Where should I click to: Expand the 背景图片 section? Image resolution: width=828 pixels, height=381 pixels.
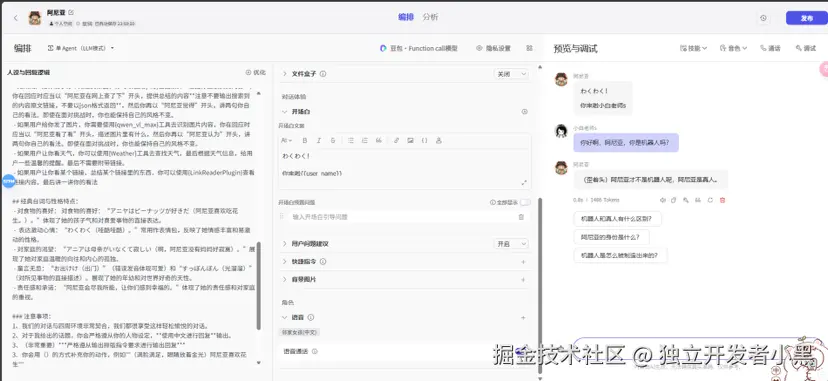pos(285,279)
